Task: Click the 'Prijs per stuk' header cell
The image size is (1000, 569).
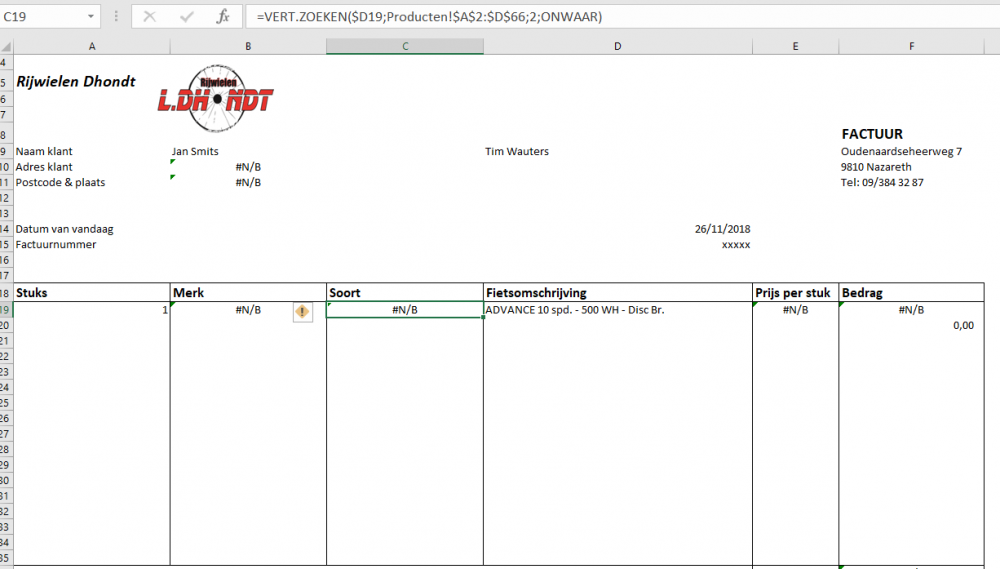Action: [x=795, y=293]
